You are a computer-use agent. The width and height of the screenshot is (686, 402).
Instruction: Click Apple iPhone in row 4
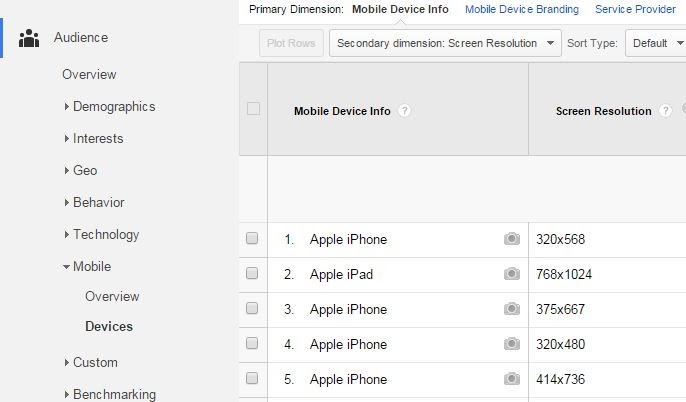pos(349,344)
